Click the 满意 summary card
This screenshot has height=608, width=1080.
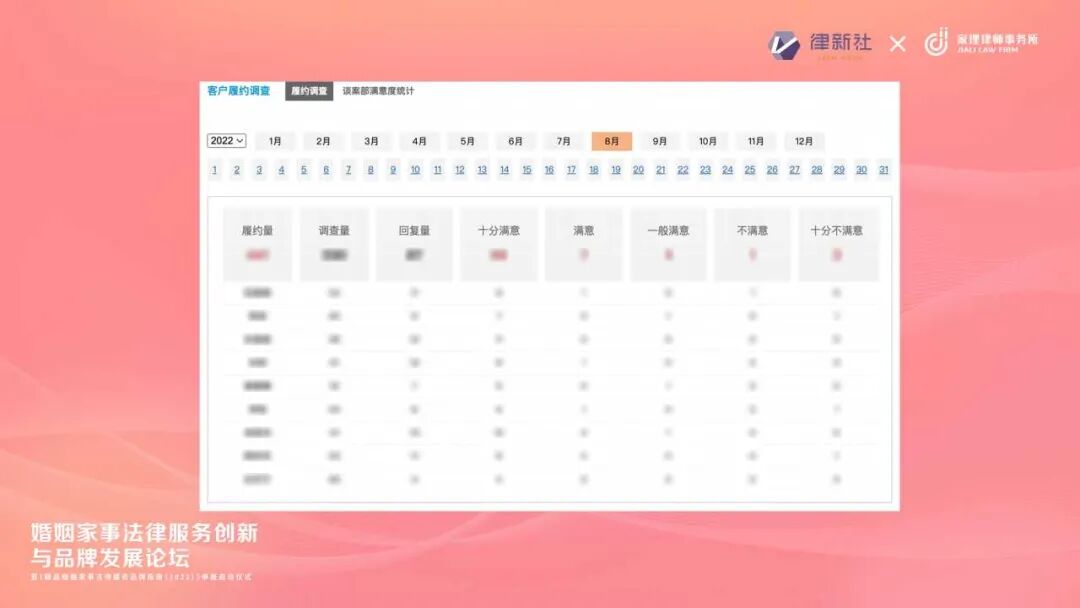click(x=583, y=244)
